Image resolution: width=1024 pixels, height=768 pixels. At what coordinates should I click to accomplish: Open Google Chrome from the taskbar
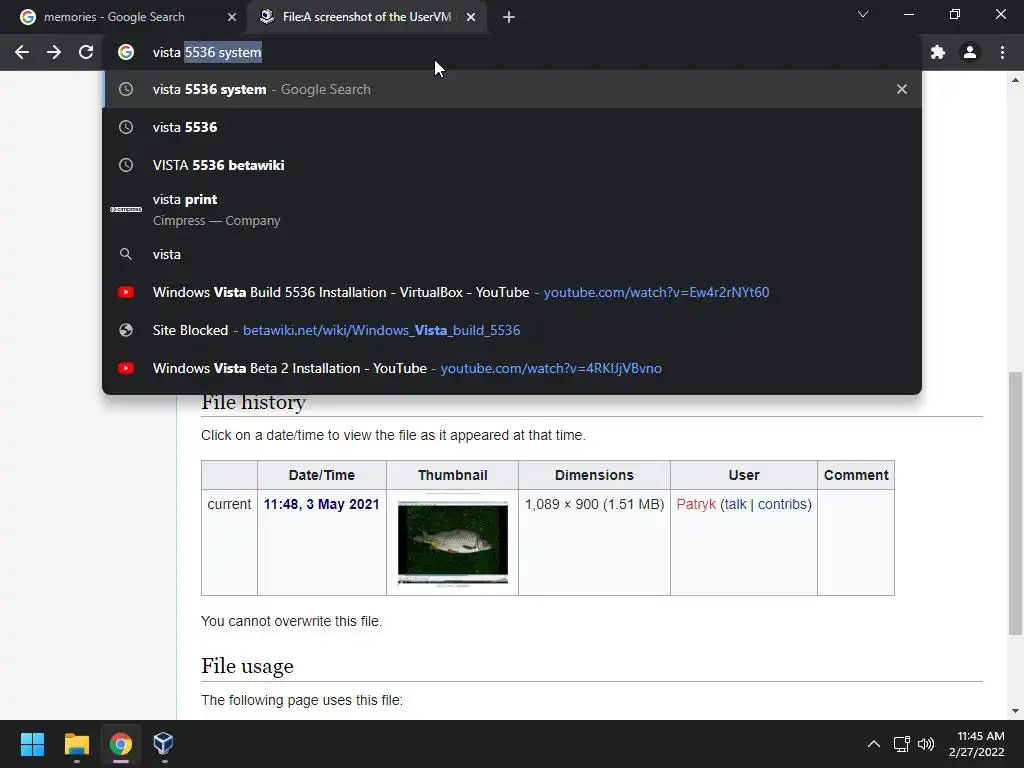[121, 744]
